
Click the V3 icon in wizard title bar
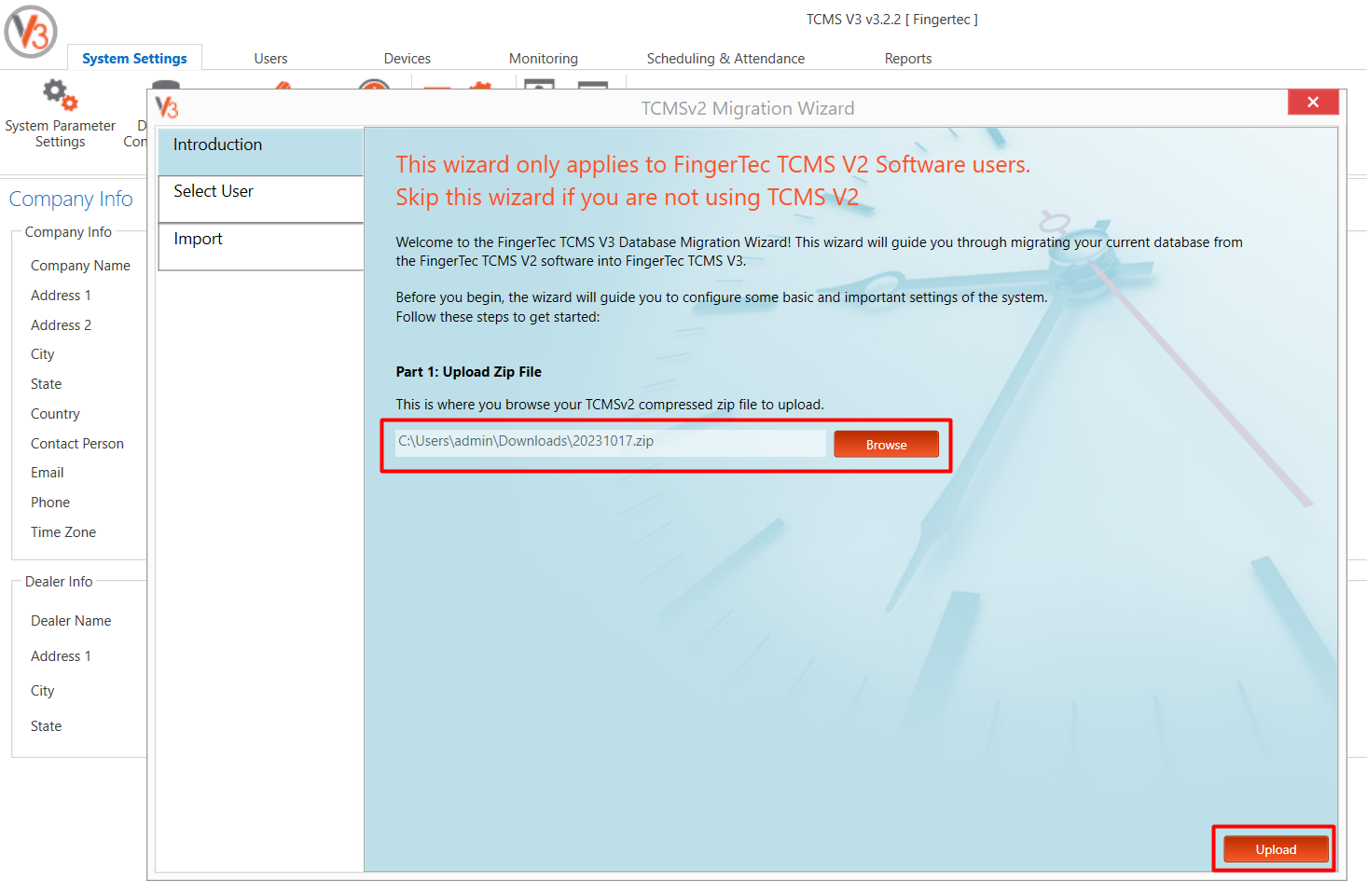pos(167,107)
